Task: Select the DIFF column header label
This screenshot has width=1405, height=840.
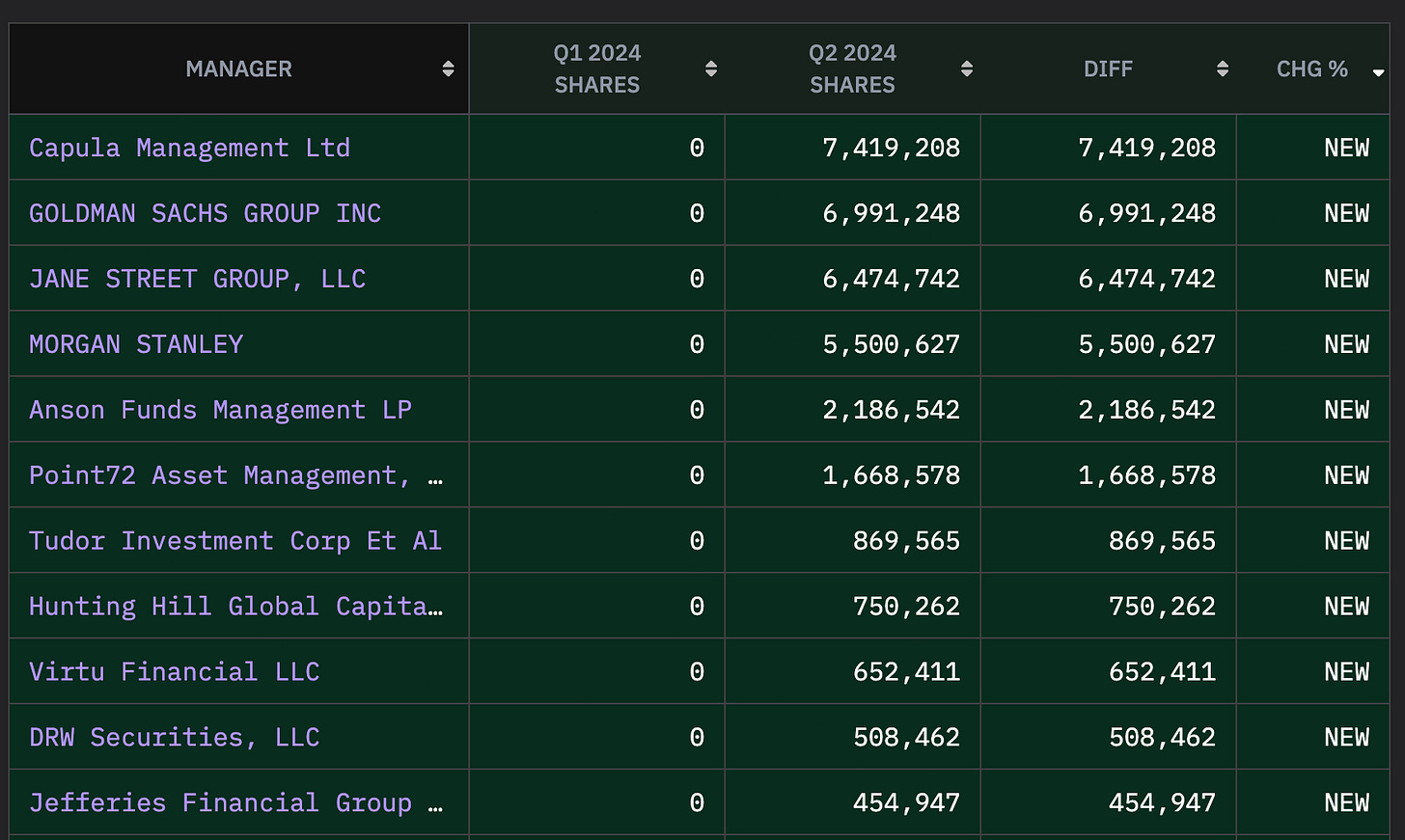Action: click(x=1108, y=68)
